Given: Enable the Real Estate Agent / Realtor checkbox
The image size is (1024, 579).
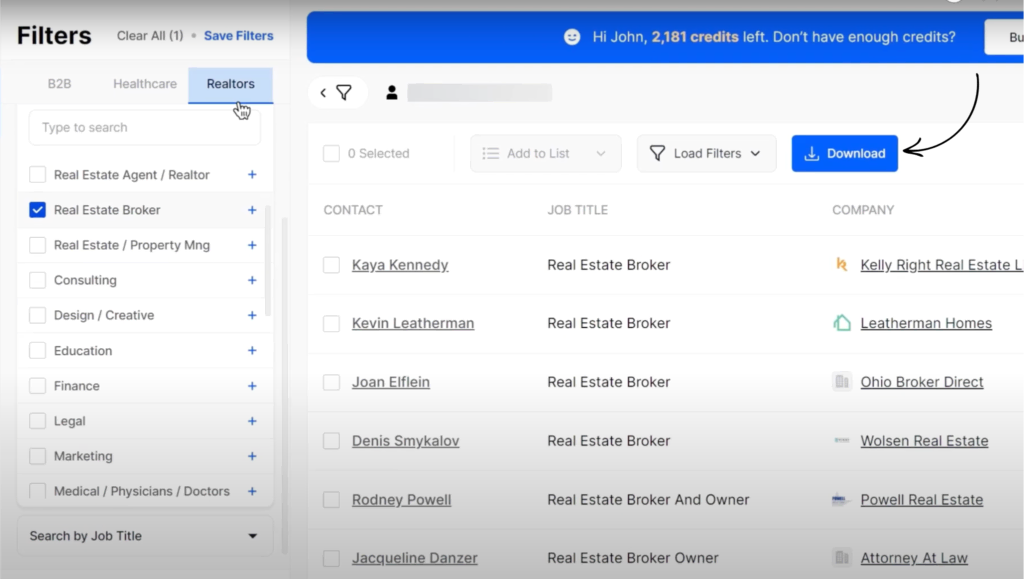Looking at the screenshot, I should coord(38,175).
